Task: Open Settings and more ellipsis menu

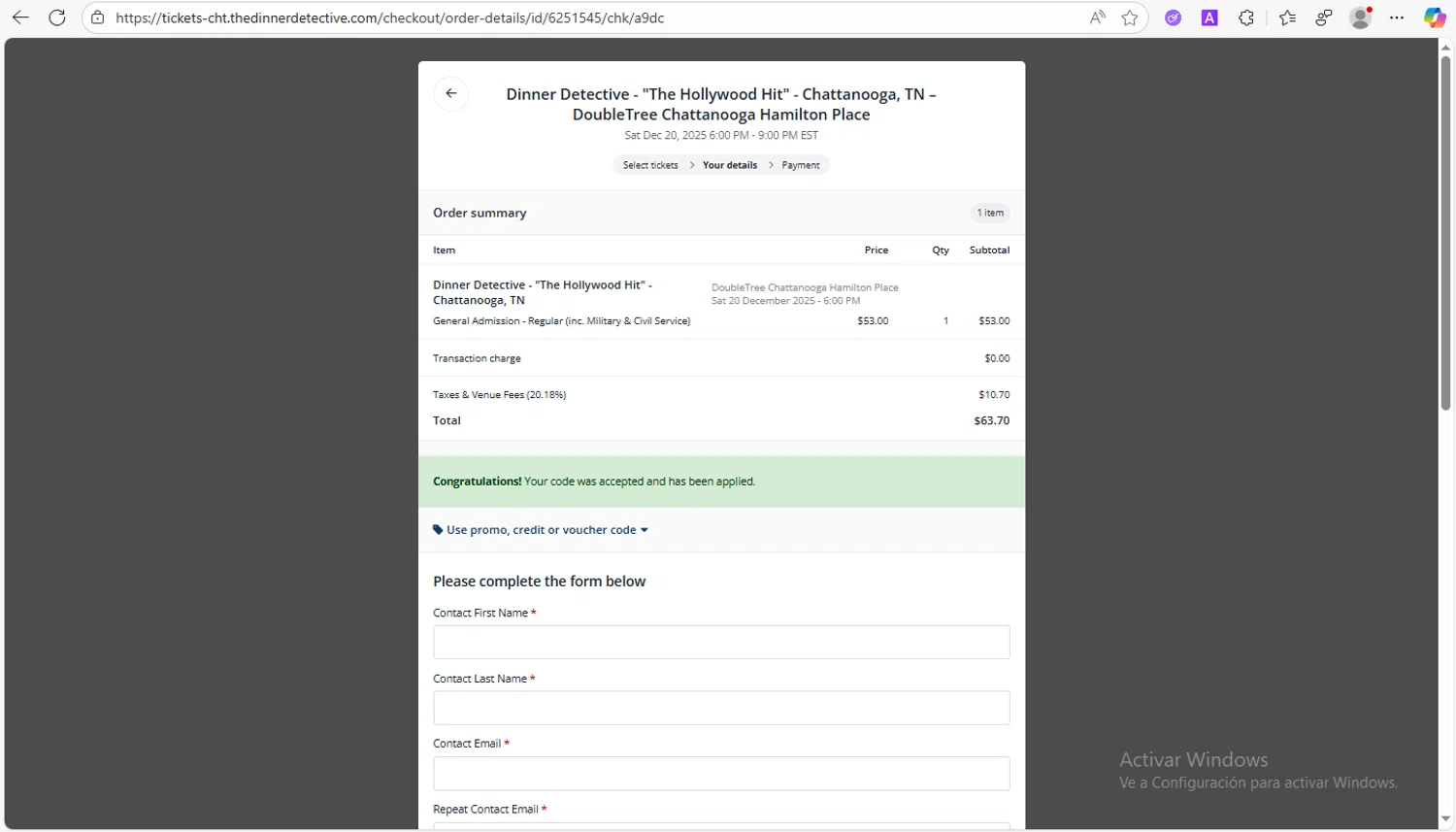Action: coord(1397,17)
